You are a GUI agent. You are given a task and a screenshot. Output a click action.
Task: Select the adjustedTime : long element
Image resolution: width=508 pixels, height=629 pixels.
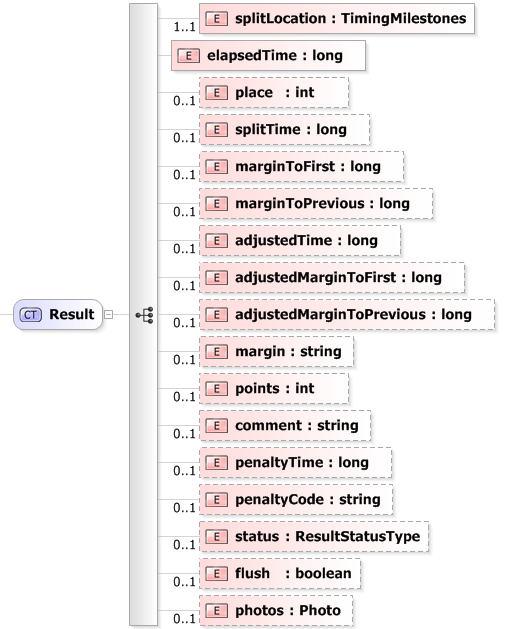pos(300,241)
